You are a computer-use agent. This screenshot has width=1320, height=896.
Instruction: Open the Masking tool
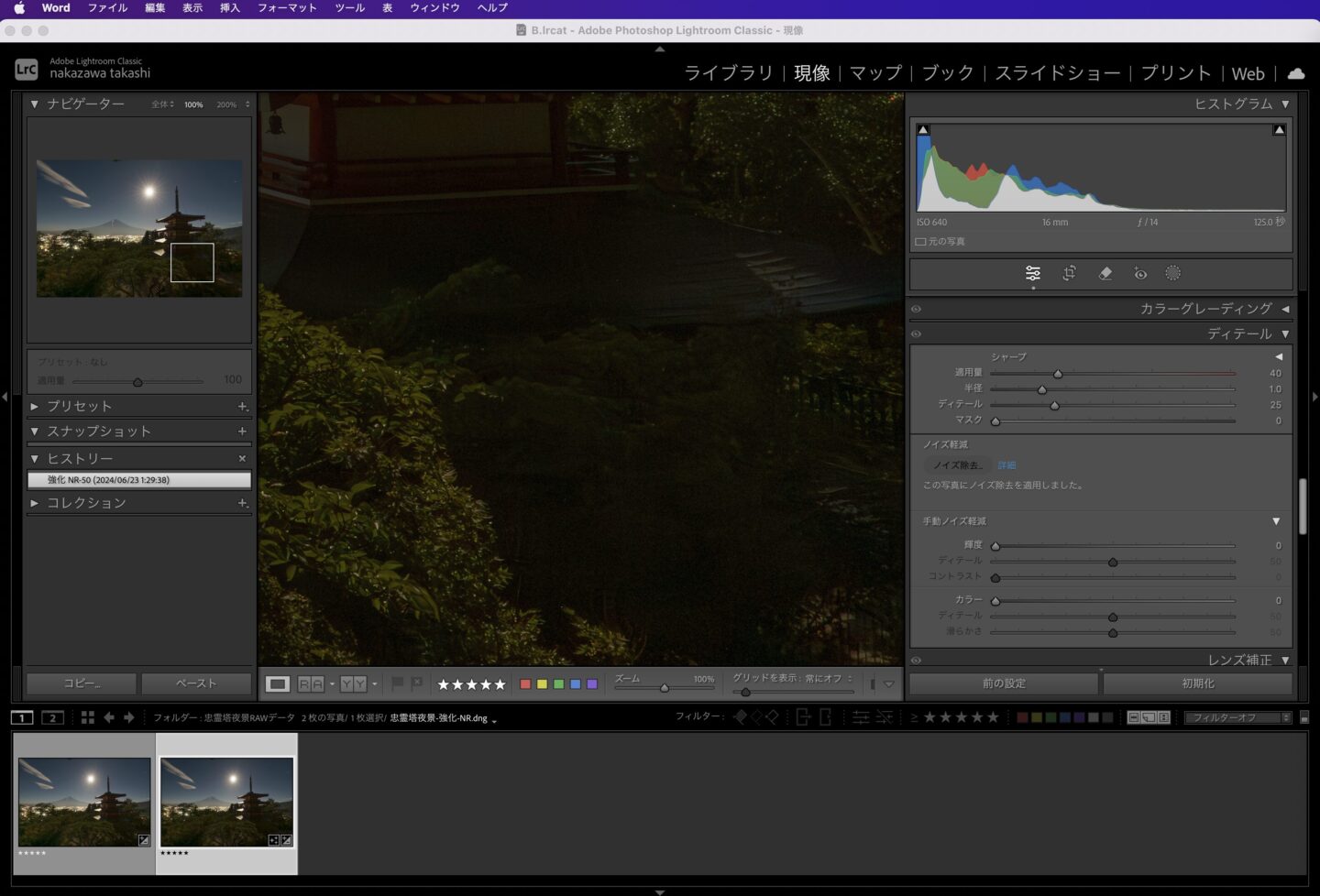[x=1172, y=273]
